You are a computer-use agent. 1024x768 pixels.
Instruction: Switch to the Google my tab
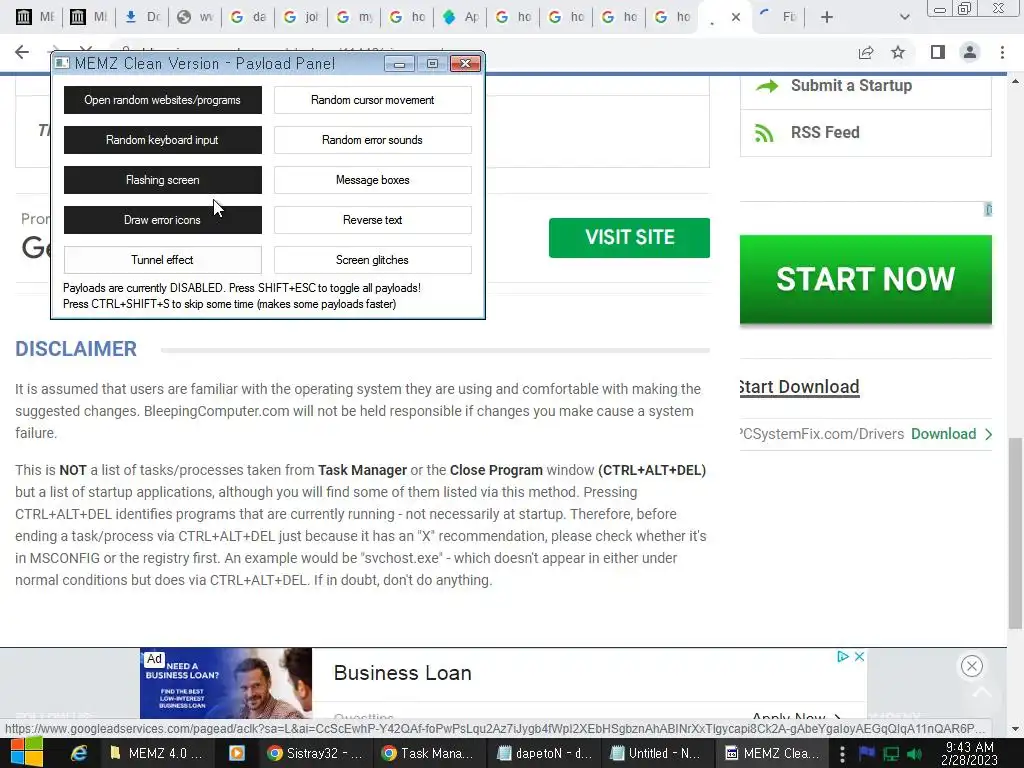354,17
